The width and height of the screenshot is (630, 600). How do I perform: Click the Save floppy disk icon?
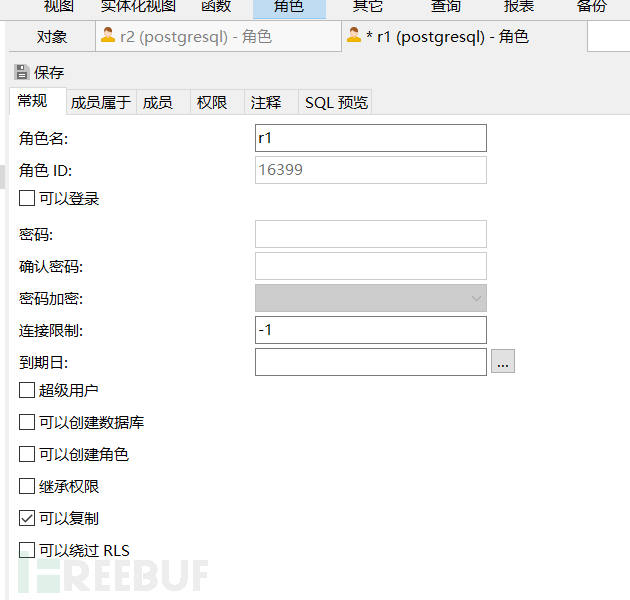(22, 72)
